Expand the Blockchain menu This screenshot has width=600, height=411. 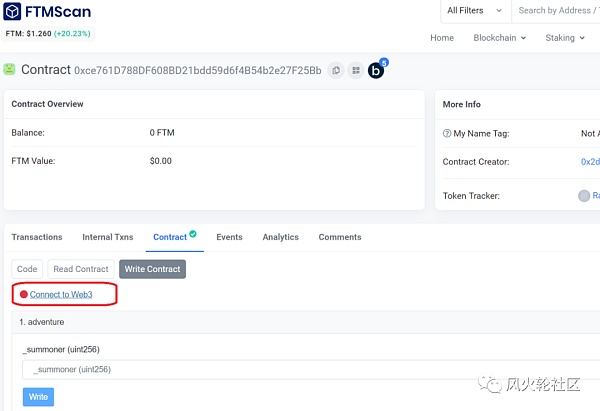pyautogui.click(x=500, y=38)
